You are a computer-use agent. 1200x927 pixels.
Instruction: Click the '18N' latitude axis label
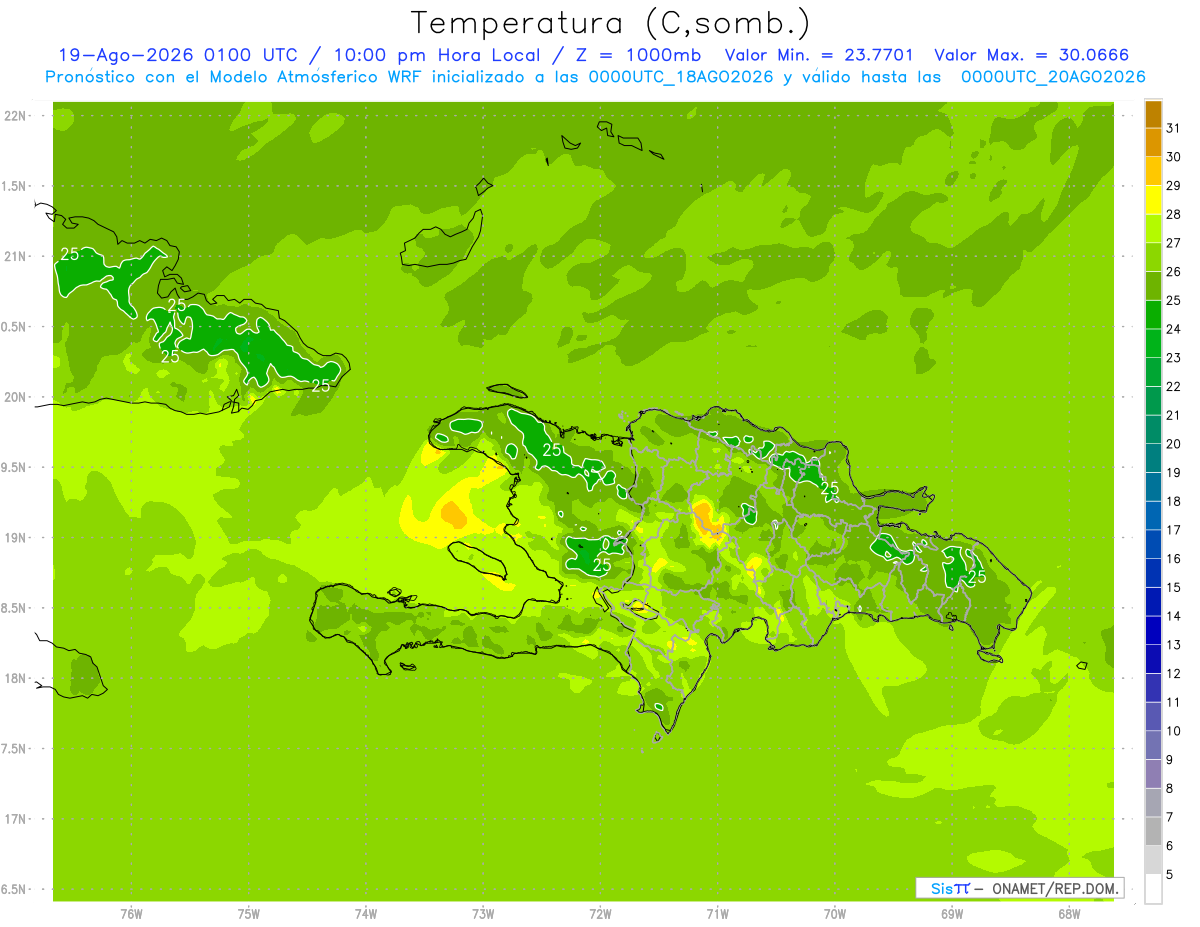[15, 679]
